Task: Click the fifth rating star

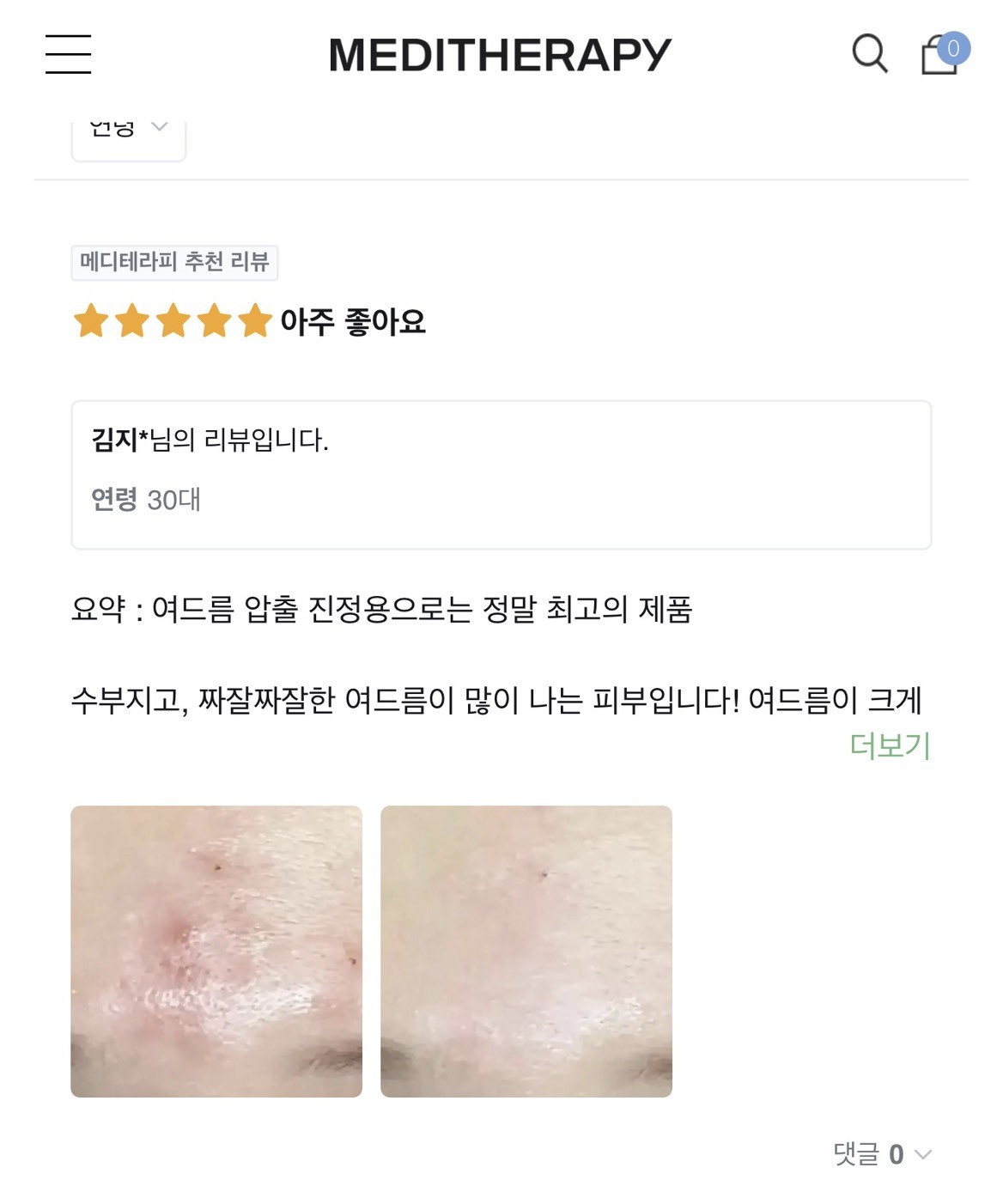Action: point(255,321)
